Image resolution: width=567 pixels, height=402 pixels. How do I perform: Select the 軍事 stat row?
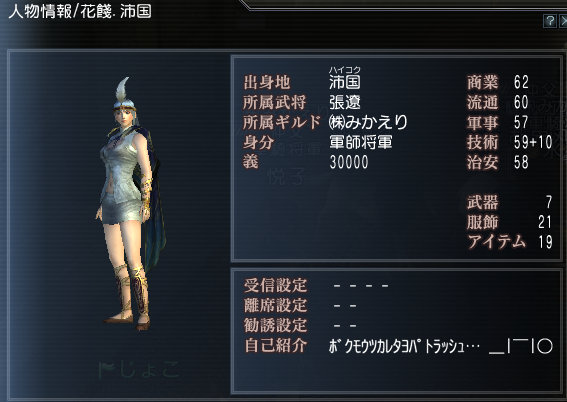[498, 123]
